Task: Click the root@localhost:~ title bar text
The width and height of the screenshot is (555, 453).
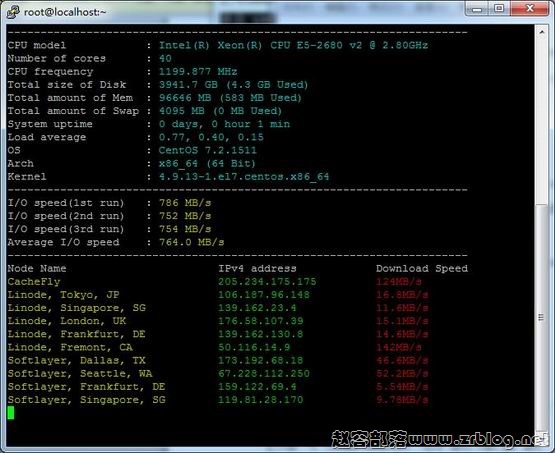Action: click(x=65, y=12)
